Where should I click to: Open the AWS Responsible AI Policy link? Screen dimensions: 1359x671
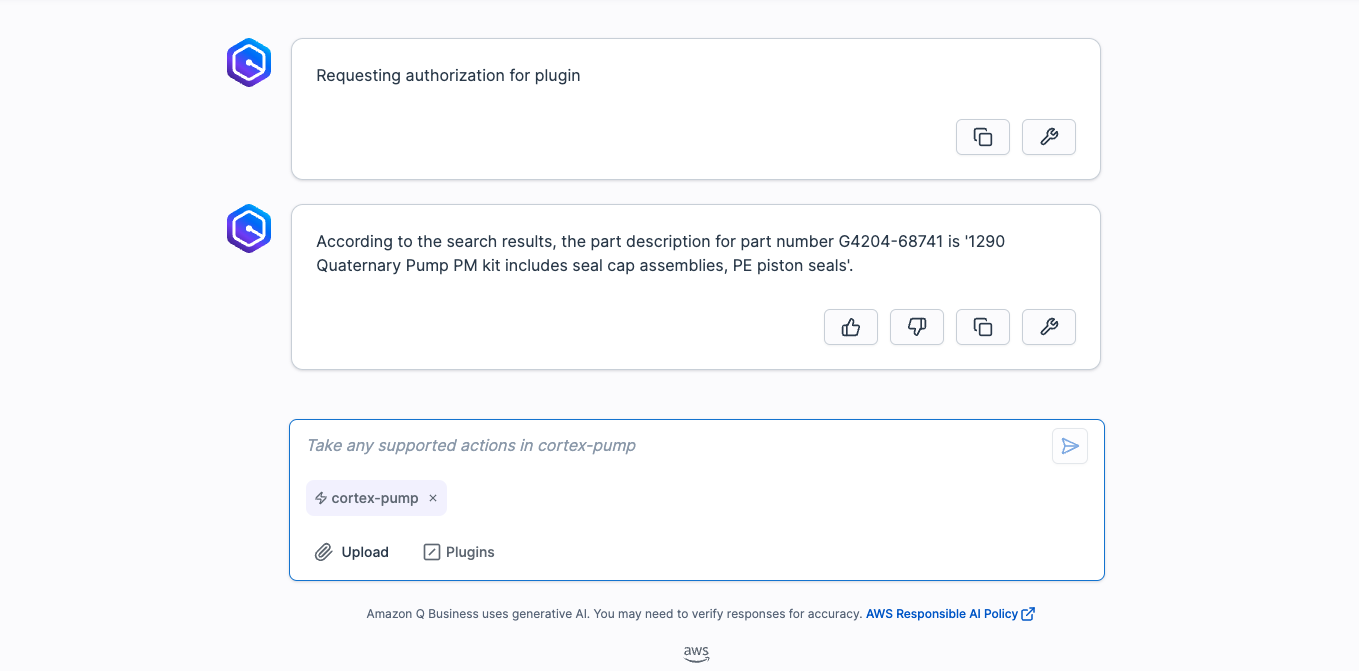(x=941, y=614)
